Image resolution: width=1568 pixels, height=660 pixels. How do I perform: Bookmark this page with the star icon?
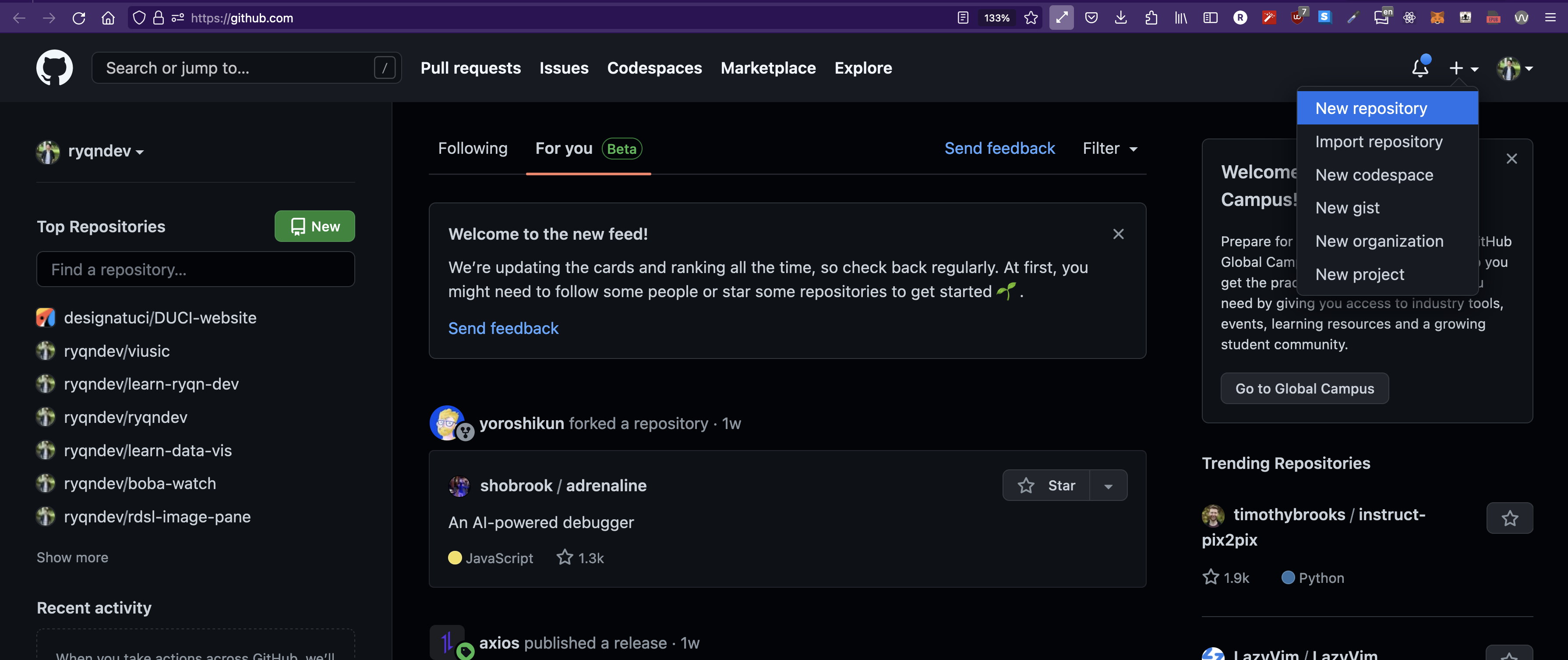point(1031,18)
